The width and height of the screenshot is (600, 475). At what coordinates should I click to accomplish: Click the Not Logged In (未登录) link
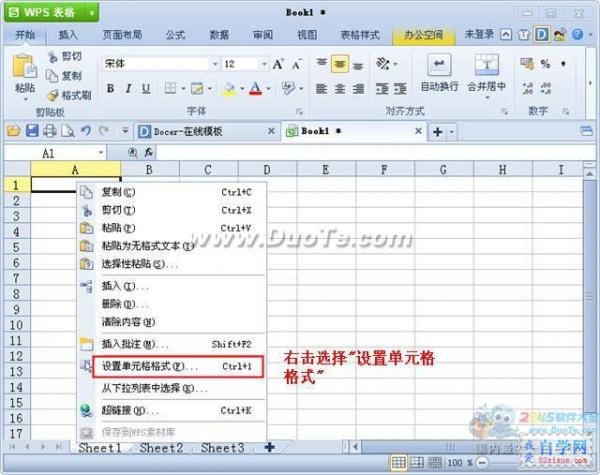(x=479, y=34)
